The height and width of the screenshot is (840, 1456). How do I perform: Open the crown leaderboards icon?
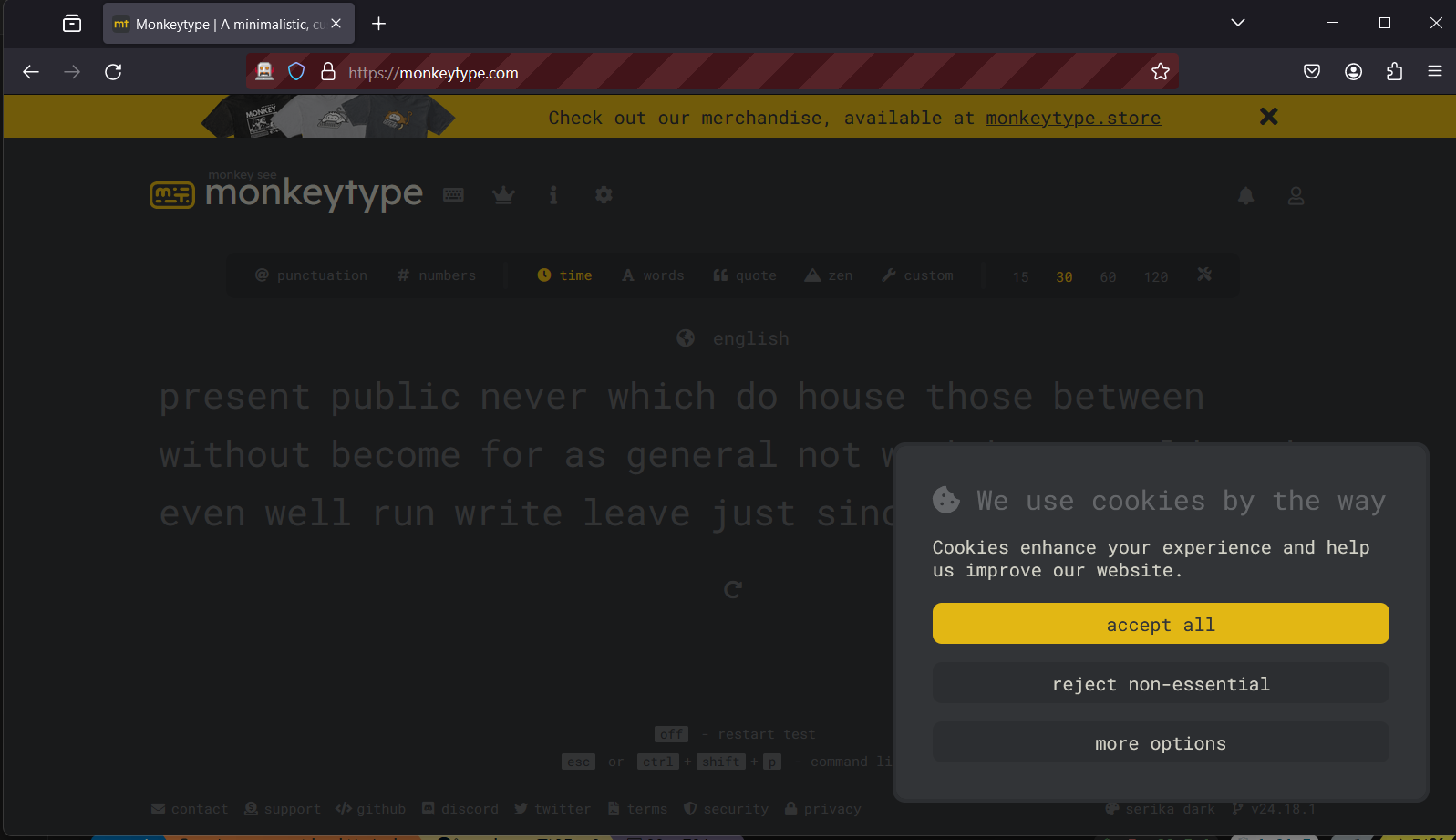coord(503,195)
